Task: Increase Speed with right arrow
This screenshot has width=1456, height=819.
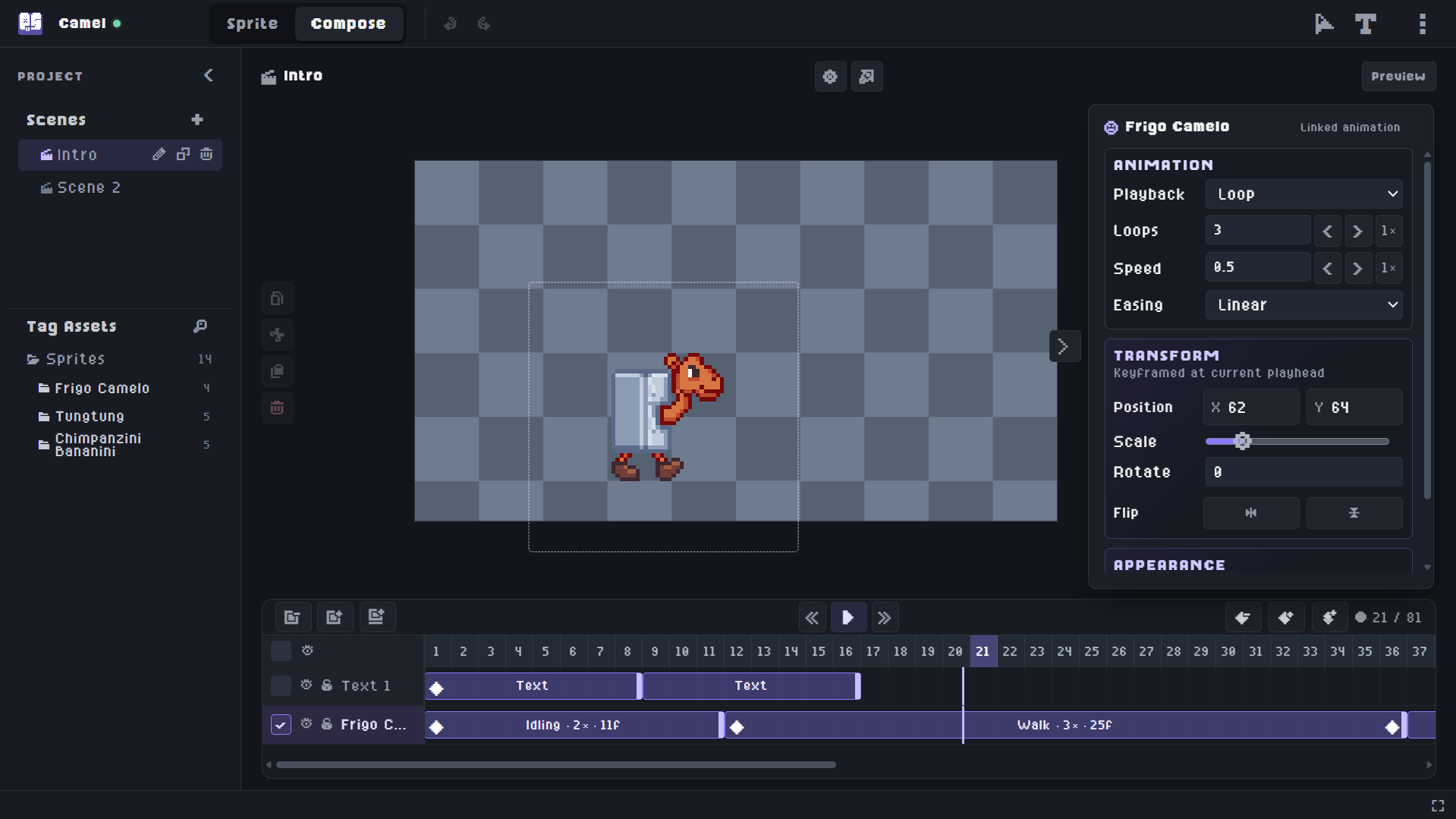Action: point(1358,268)
